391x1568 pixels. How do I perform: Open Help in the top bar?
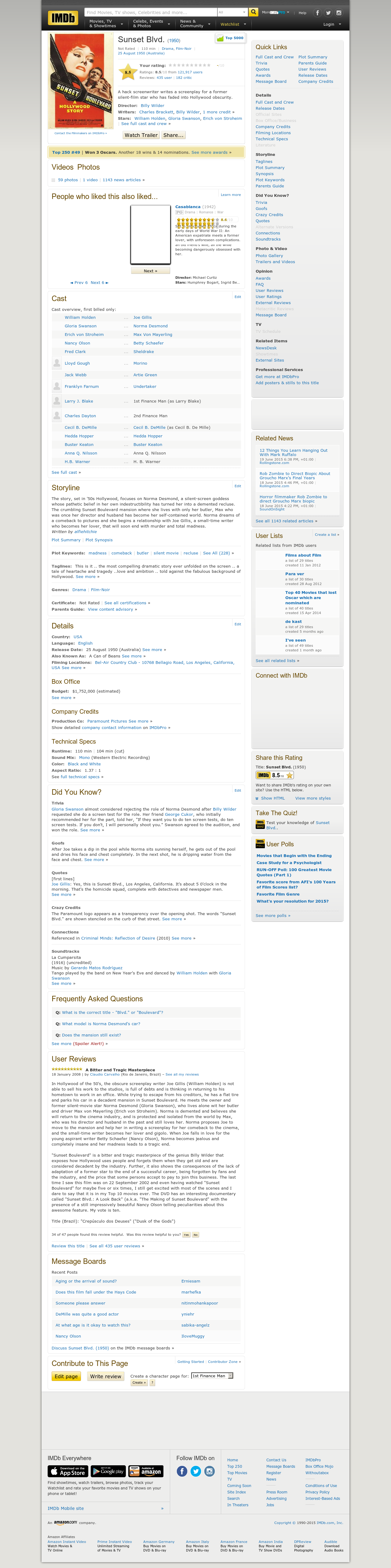[302, 13]
